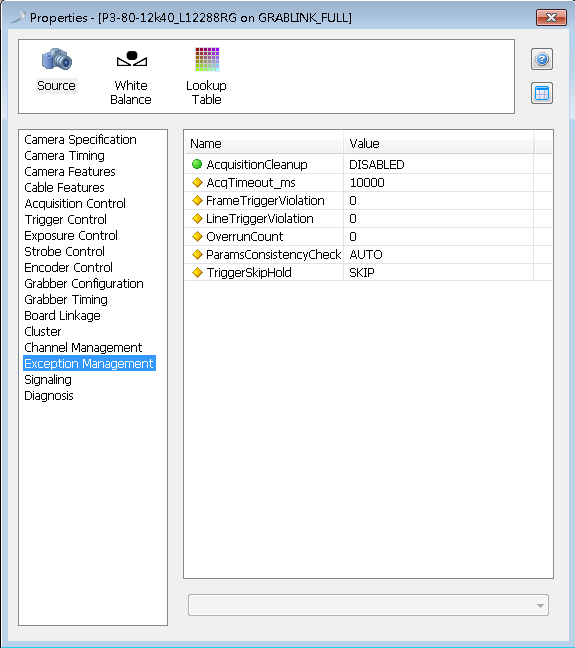Viewport: 575px width, 648px height.
Task: Open Diagnosis category
Action: 49,395
